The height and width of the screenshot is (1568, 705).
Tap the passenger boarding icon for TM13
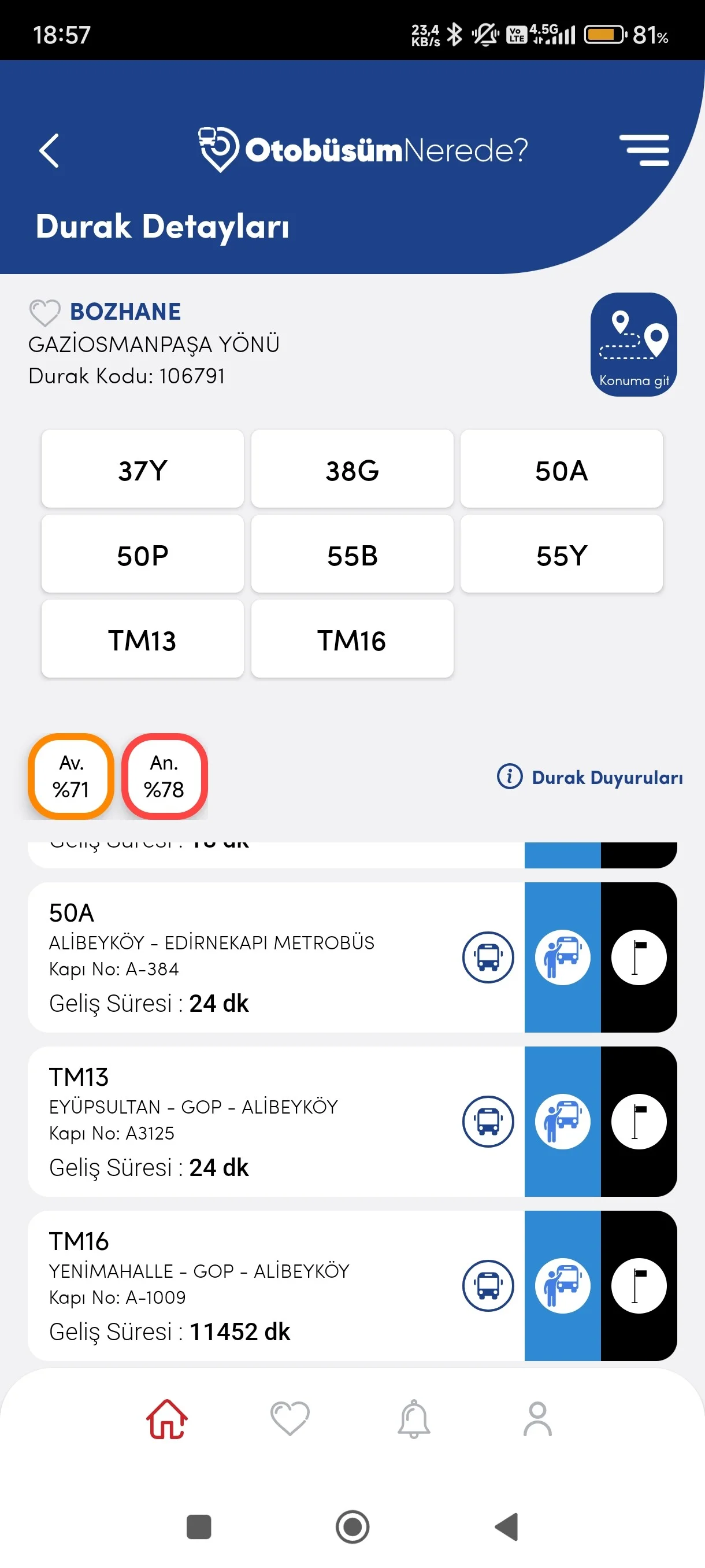[563, 1121]
